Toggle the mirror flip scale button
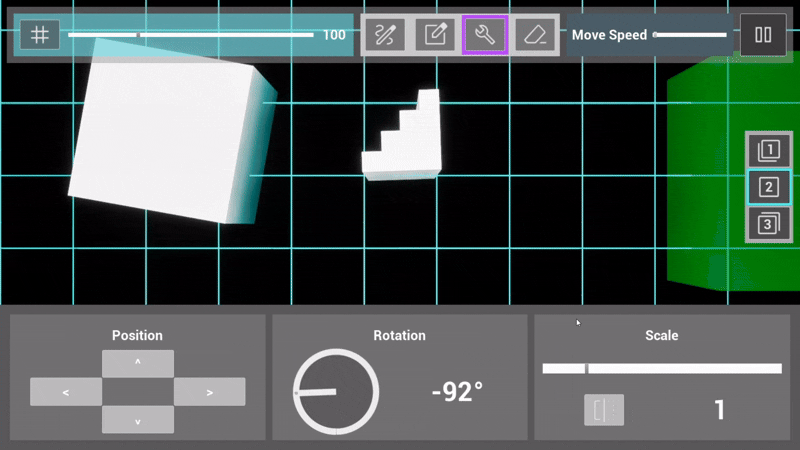 click(604, 410)
